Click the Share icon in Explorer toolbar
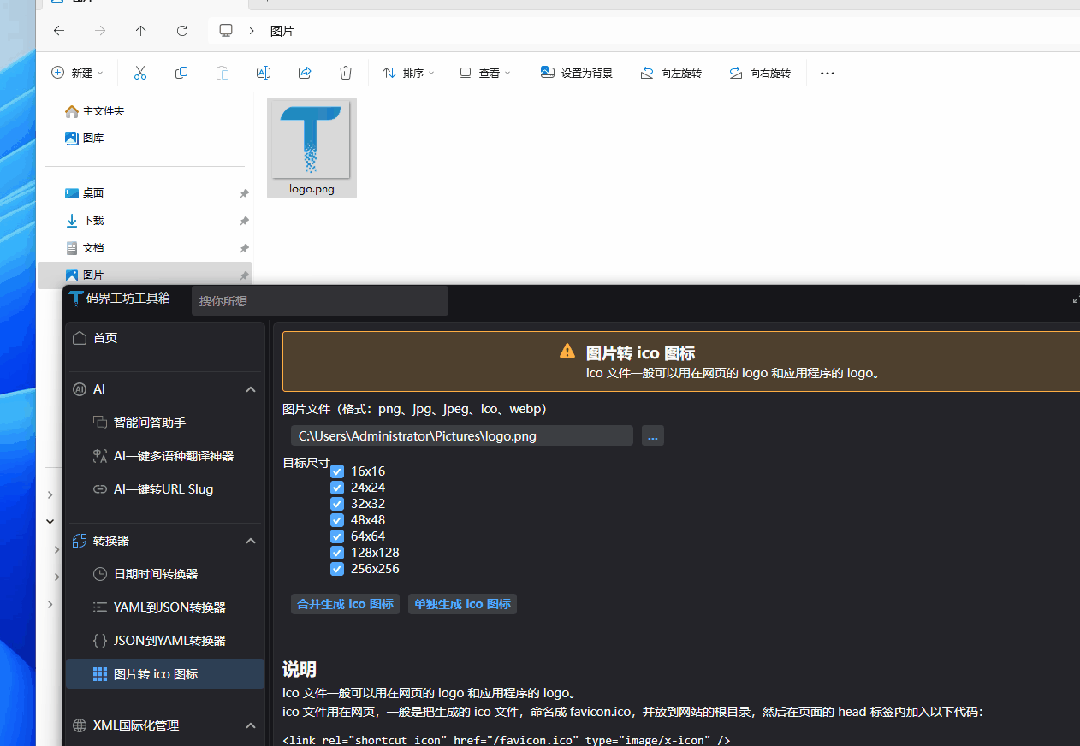The image size is (1080, 746). [304, 73]
